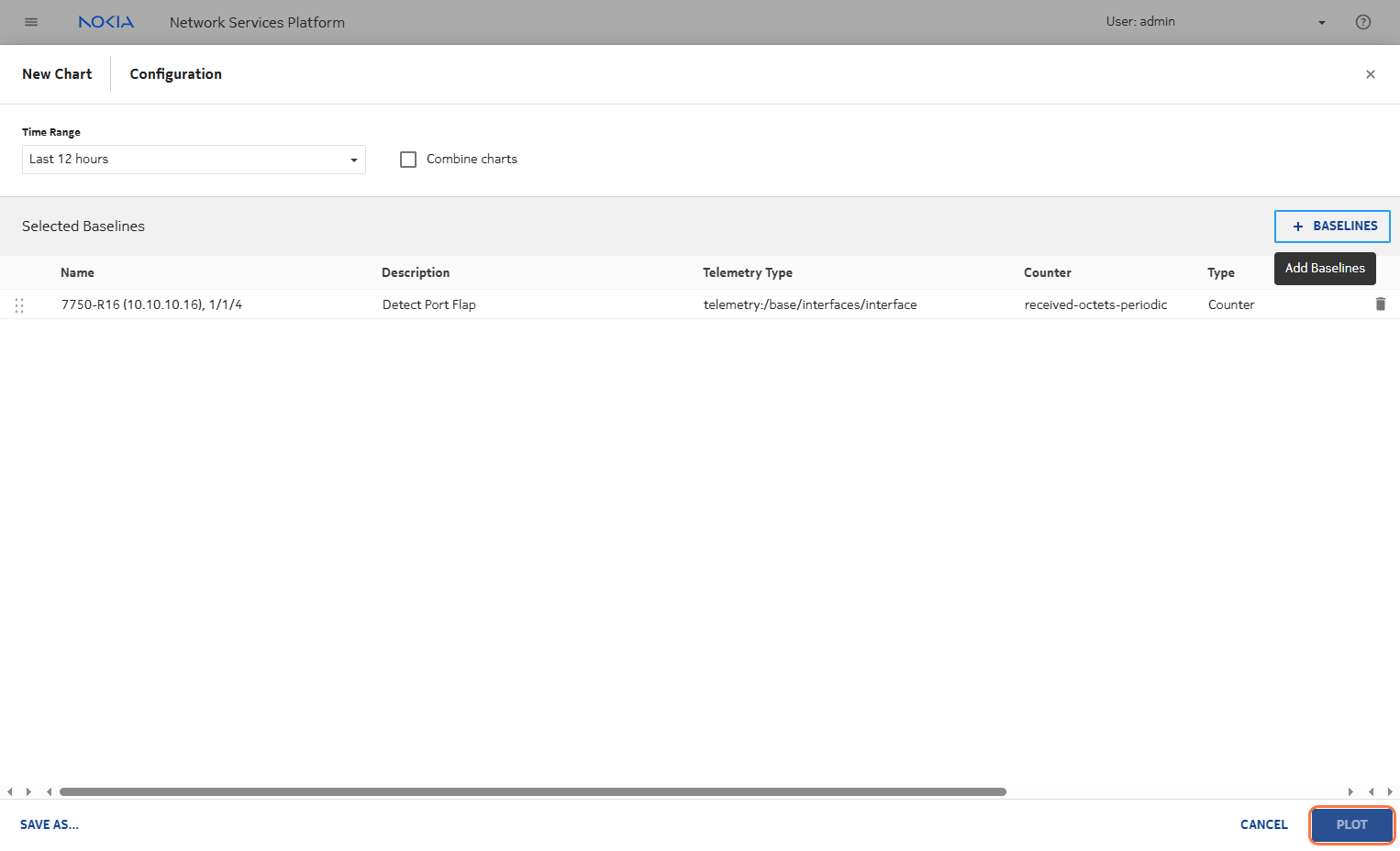Add baselines using the Baselines button
Image resolution: width=1400 pixels, height=851 pixels.
tap(1331, 227)
